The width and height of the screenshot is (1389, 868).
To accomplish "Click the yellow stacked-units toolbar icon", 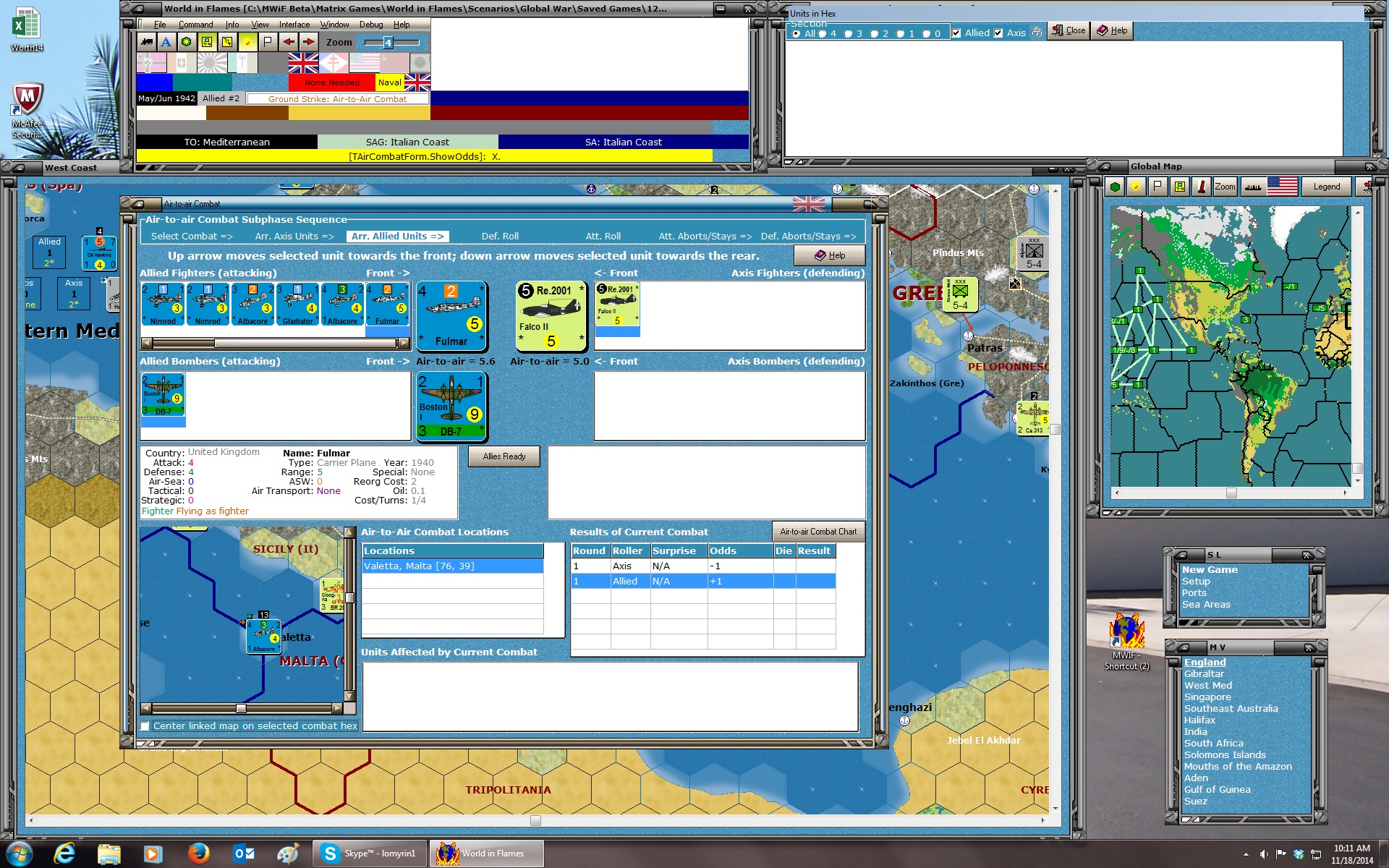I will [227, 42].
